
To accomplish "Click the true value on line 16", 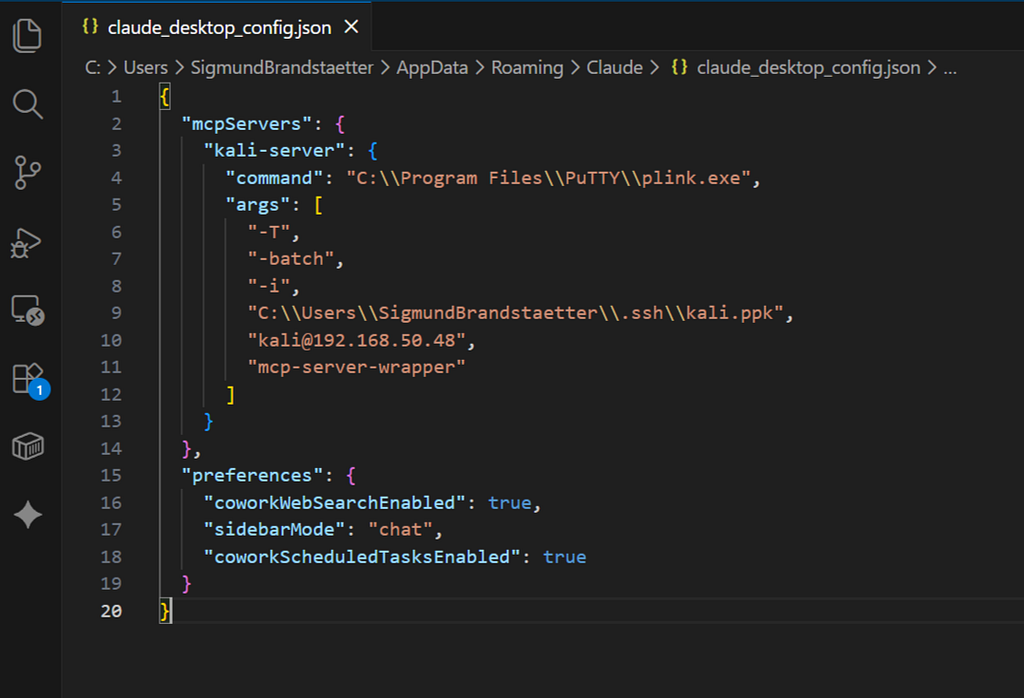I will [509, 503].
